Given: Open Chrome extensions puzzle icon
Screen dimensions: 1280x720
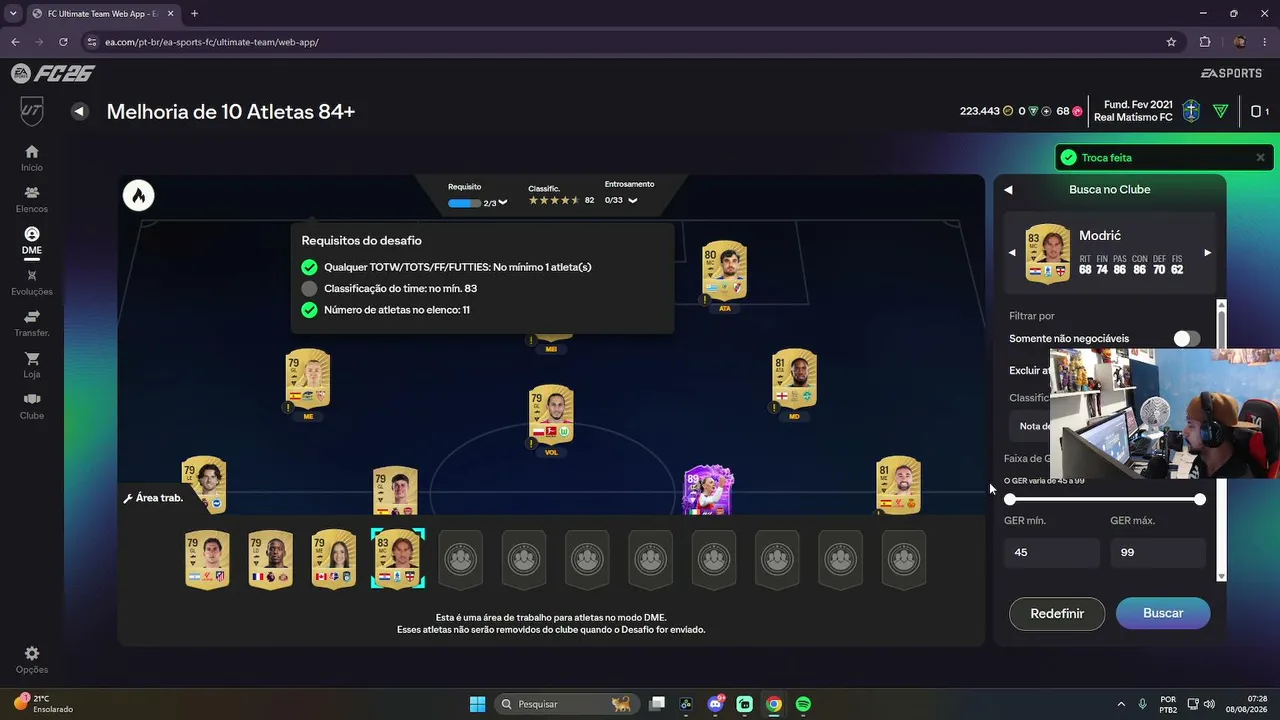Looking at the screenshot, I should coord(1205,42).
